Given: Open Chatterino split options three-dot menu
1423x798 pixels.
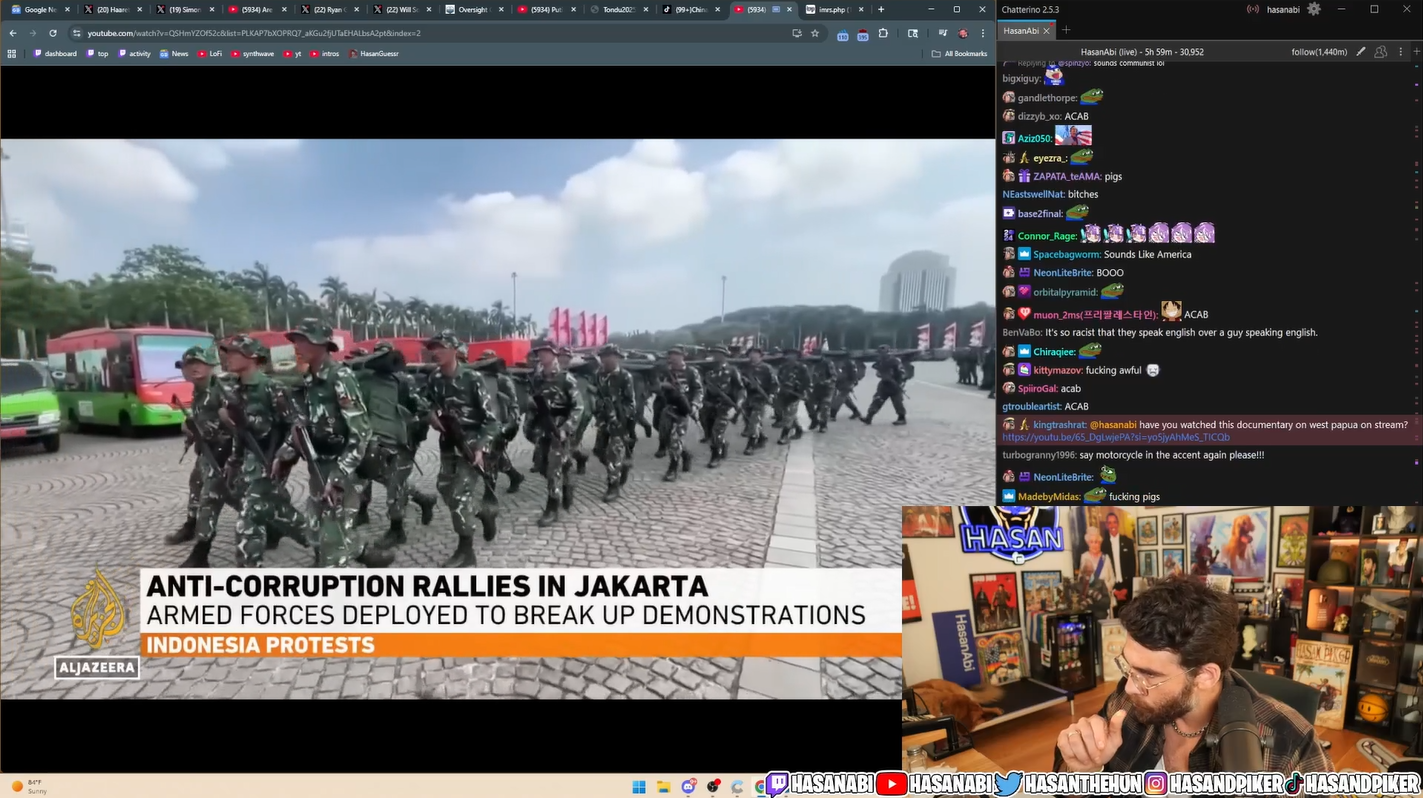Looking at the screenshot, I should (1402, 51).
